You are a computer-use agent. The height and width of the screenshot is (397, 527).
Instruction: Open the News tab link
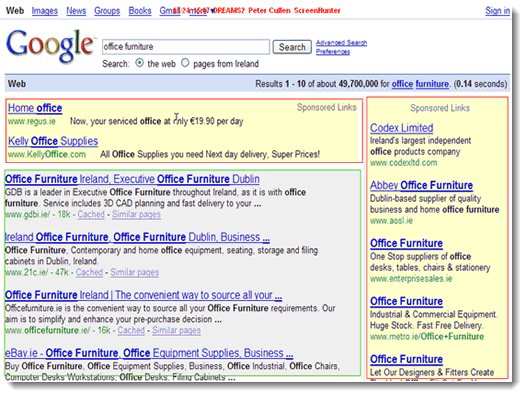coord(76,11)
